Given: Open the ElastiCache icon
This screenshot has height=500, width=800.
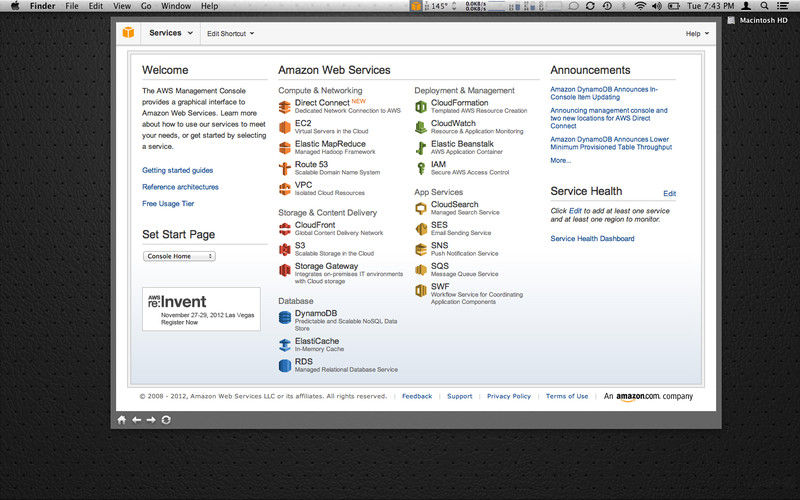Looking at the screenshot, I should (285, 345).
